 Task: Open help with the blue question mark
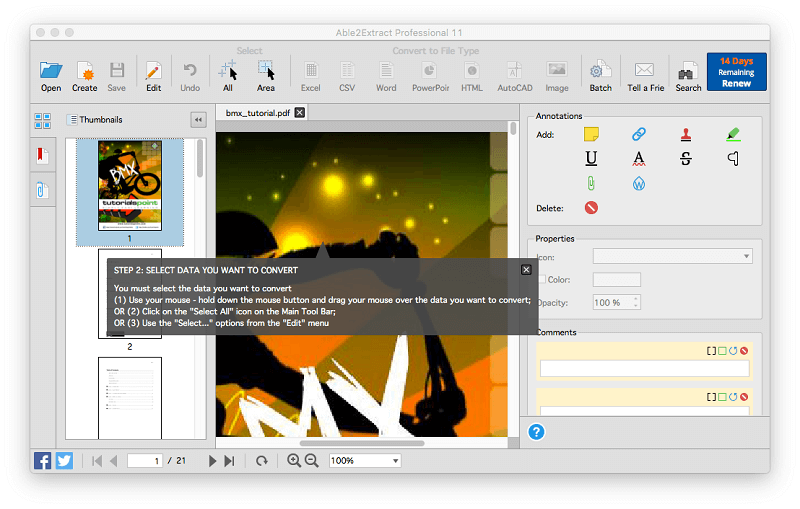pyautogui.click(x=536, y=432)
